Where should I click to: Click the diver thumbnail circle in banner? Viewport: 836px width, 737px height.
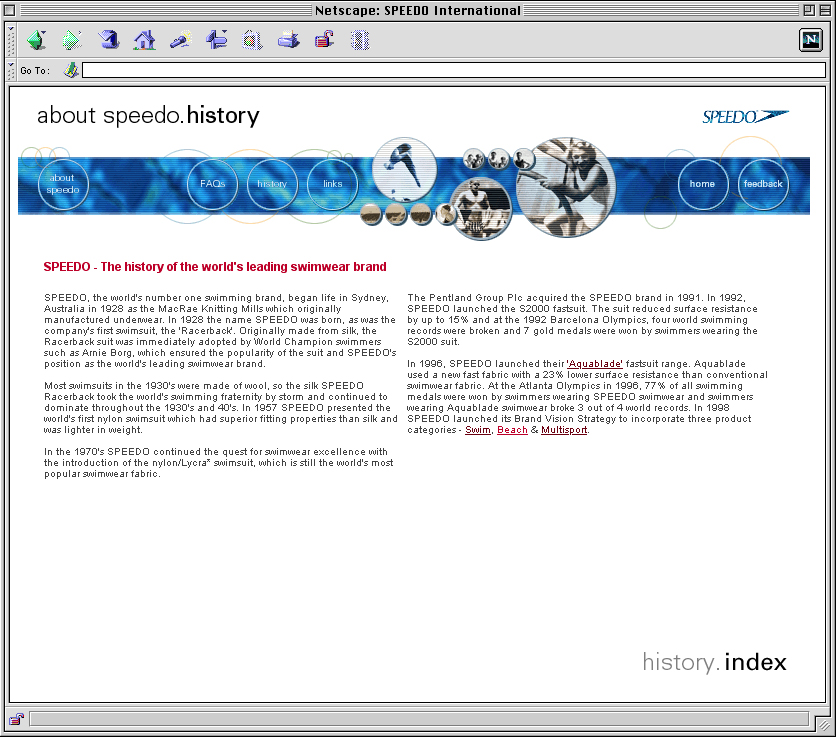404,168
